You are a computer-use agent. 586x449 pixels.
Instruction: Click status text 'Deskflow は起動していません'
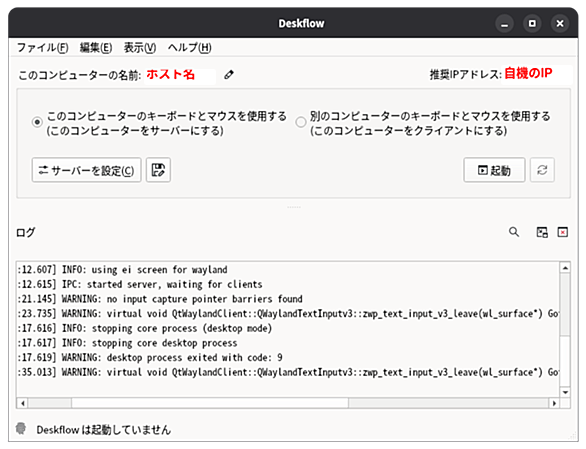point(104,430)
